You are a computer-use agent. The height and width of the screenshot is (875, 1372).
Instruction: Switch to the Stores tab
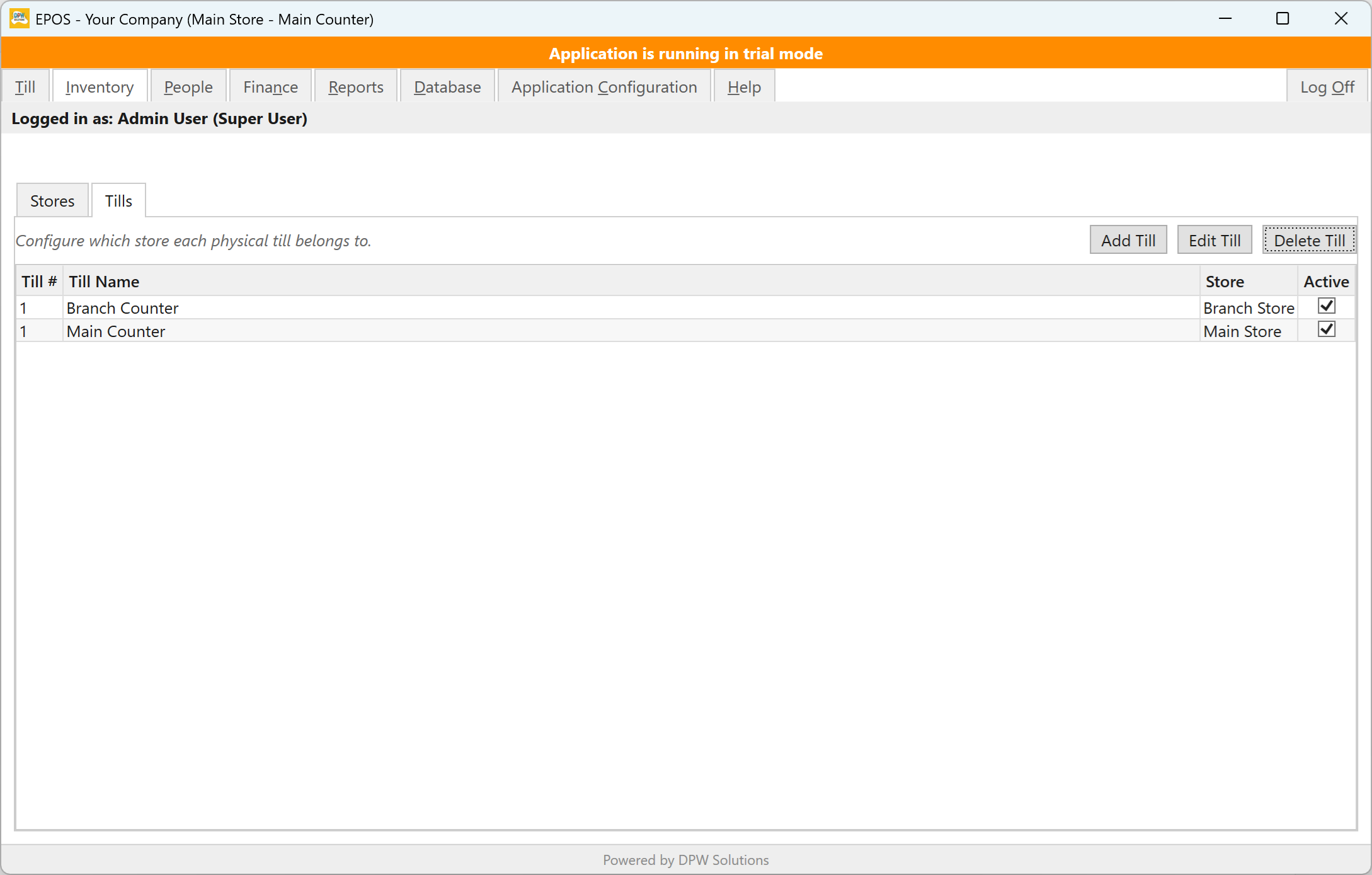point(52,201)
